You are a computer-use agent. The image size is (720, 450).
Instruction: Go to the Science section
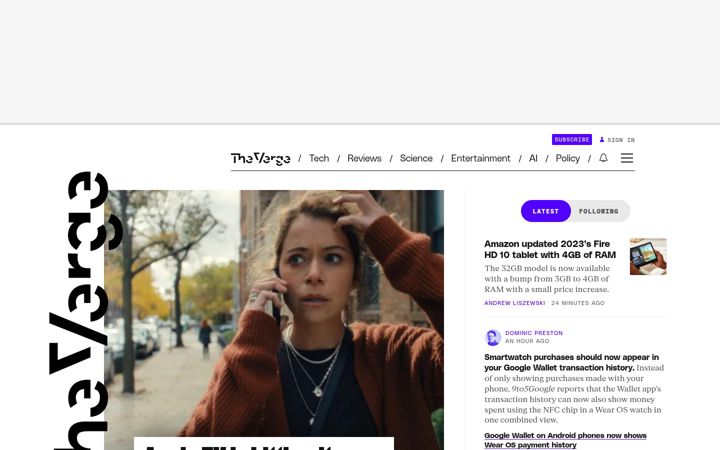[x=416, y=158]
